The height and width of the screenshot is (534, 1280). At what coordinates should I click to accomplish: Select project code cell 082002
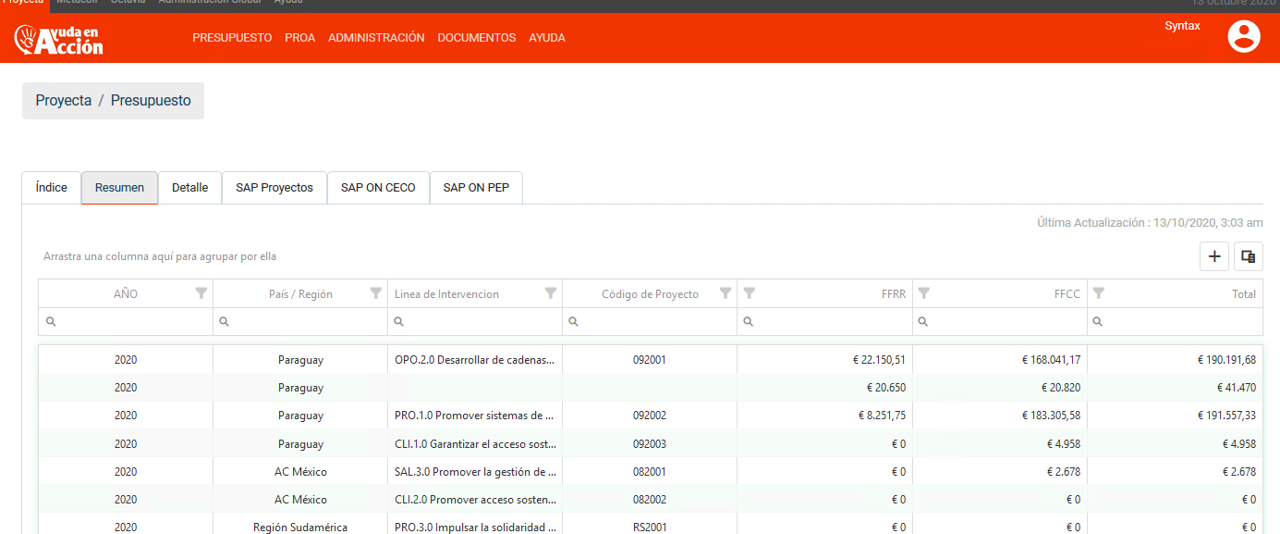point(650,500)
